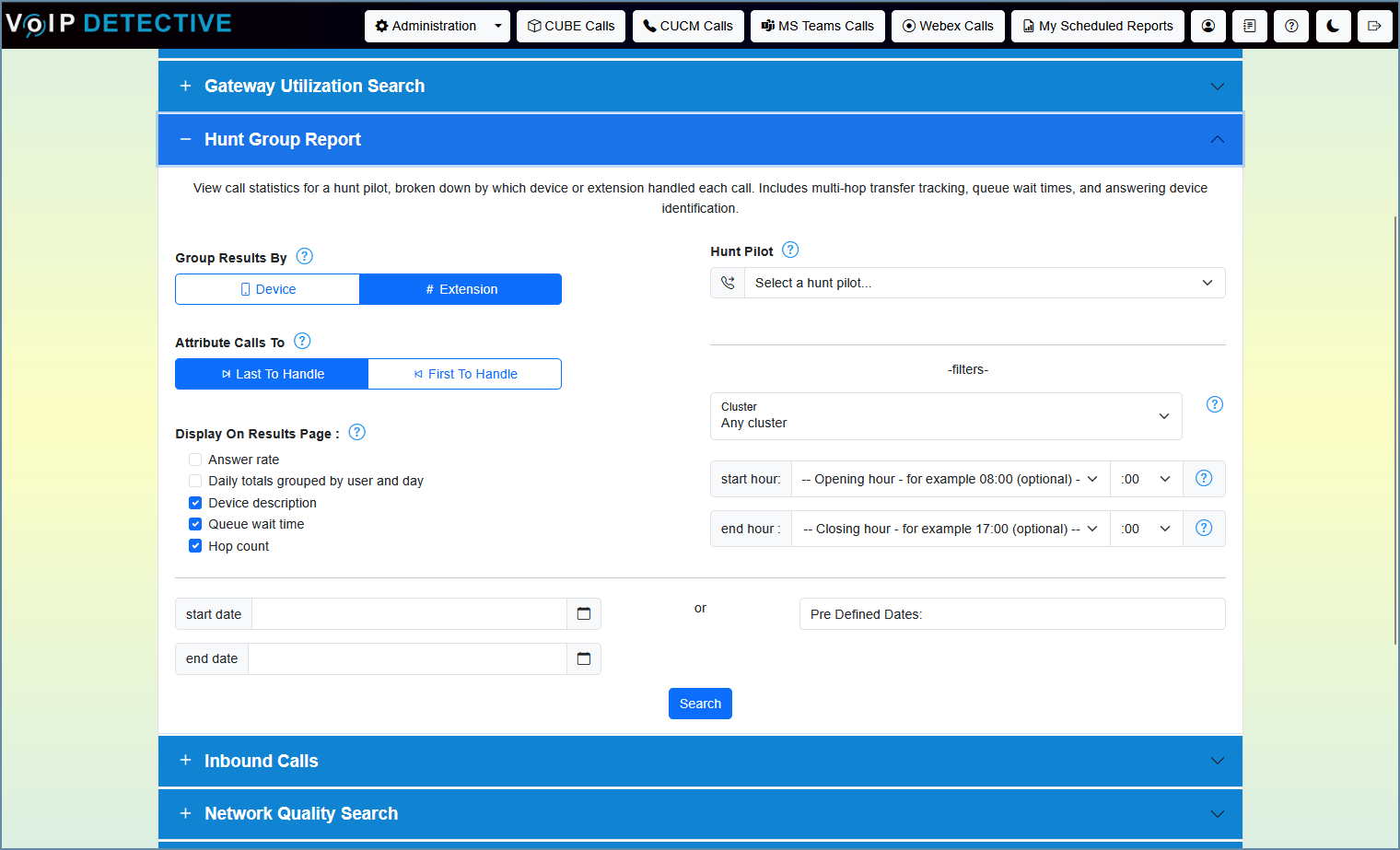Collapse the Hunt Group Report chevron
The height and width of the screenshot is (850, 1400).
[x=1217, y=139]
